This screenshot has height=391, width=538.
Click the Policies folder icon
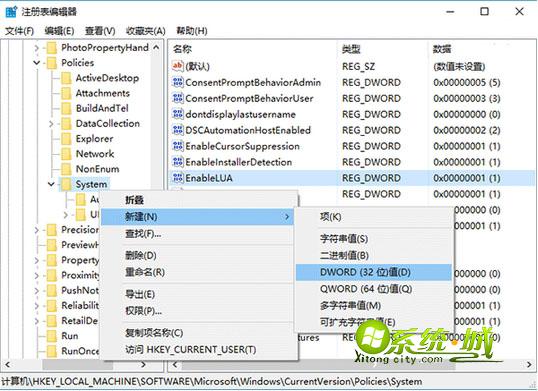point(51,63)
